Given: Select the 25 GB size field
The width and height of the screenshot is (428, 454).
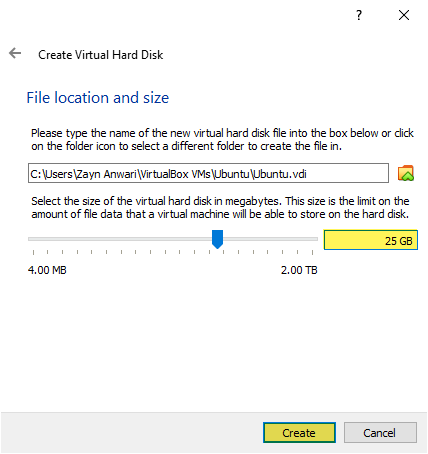Looking at the screenshot, I should [371, 240].
